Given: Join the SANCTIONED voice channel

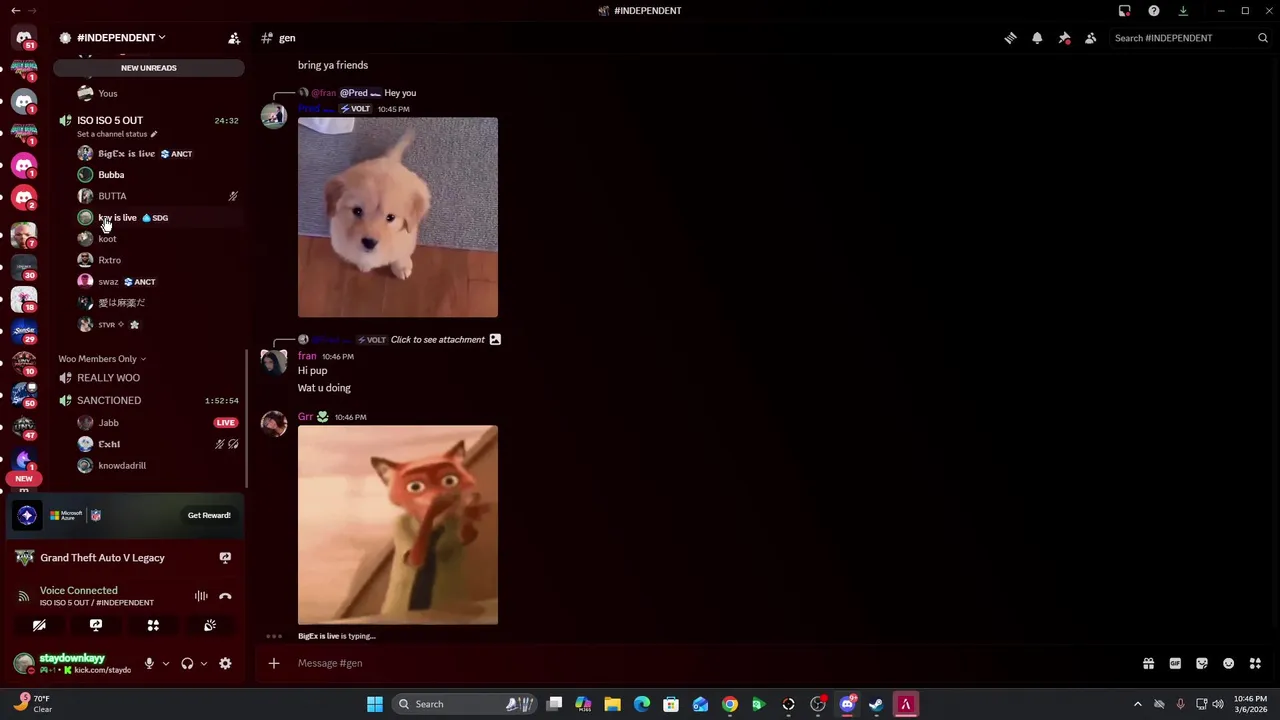Looking at the screenshot, I should (x=109, y=400).
